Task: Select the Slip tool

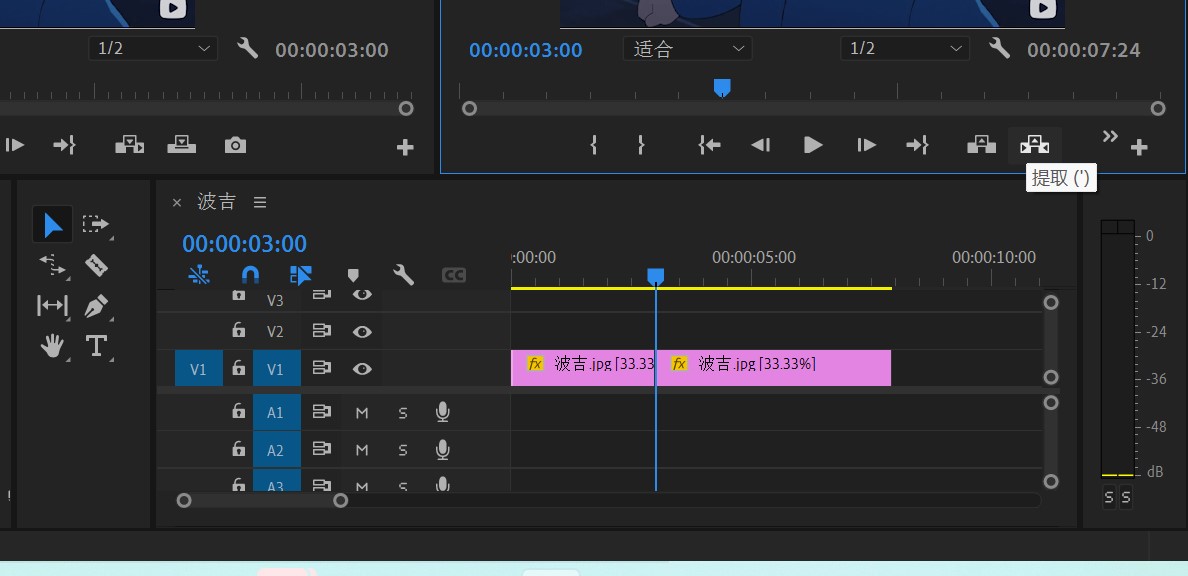Action: coord(52,306)
